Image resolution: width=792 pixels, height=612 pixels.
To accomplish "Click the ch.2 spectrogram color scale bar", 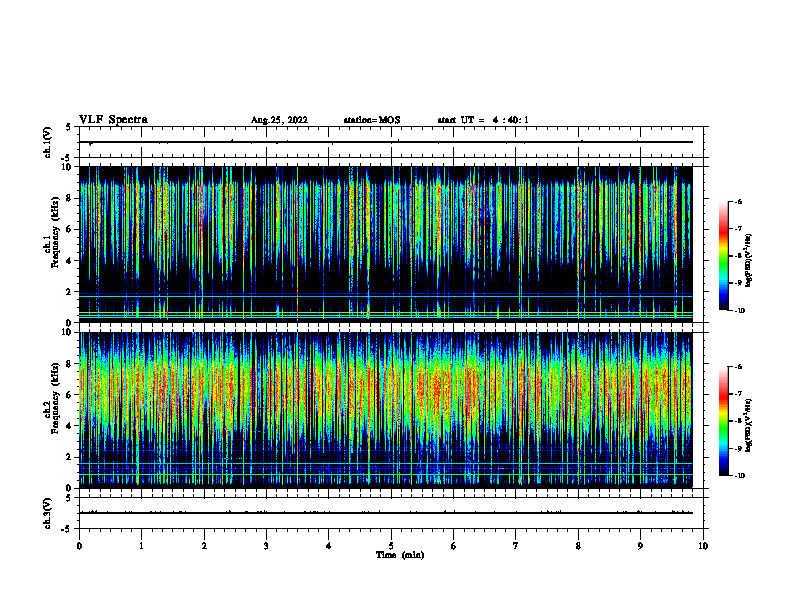I will [723, 421].
